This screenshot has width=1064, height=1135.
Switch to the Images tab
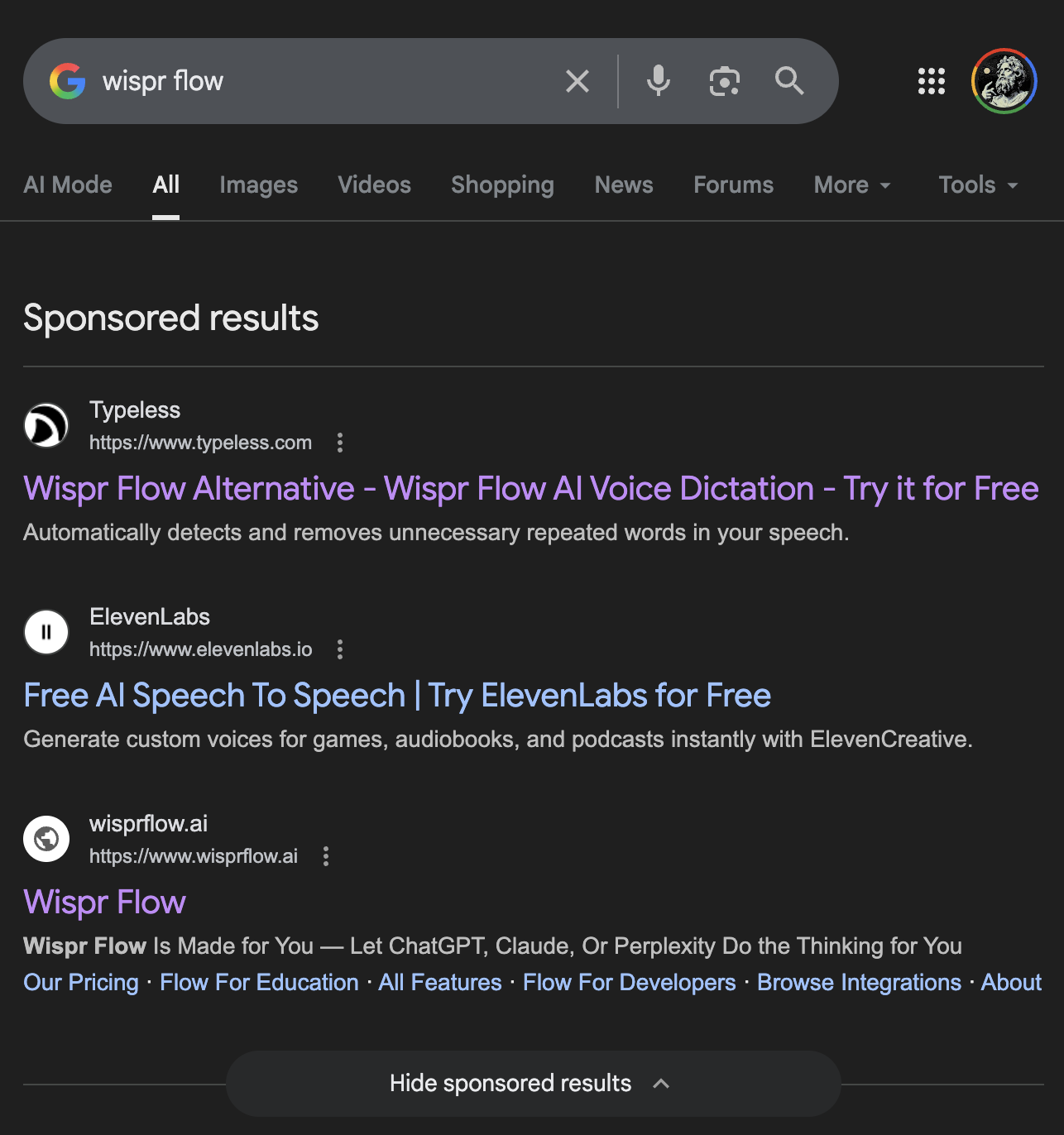(x=258, y=184)
